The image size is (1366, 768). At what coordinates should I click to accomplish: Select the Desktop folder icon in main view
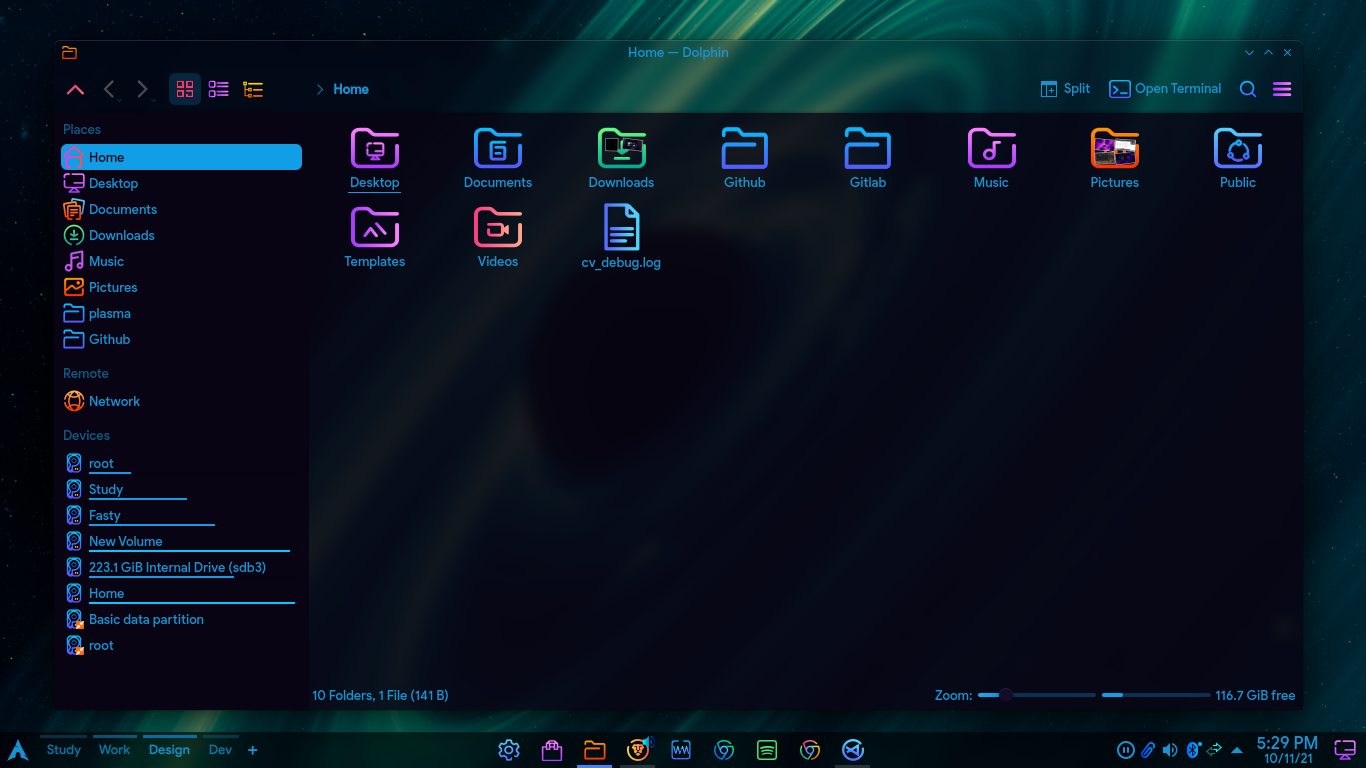tap(375, 149)
